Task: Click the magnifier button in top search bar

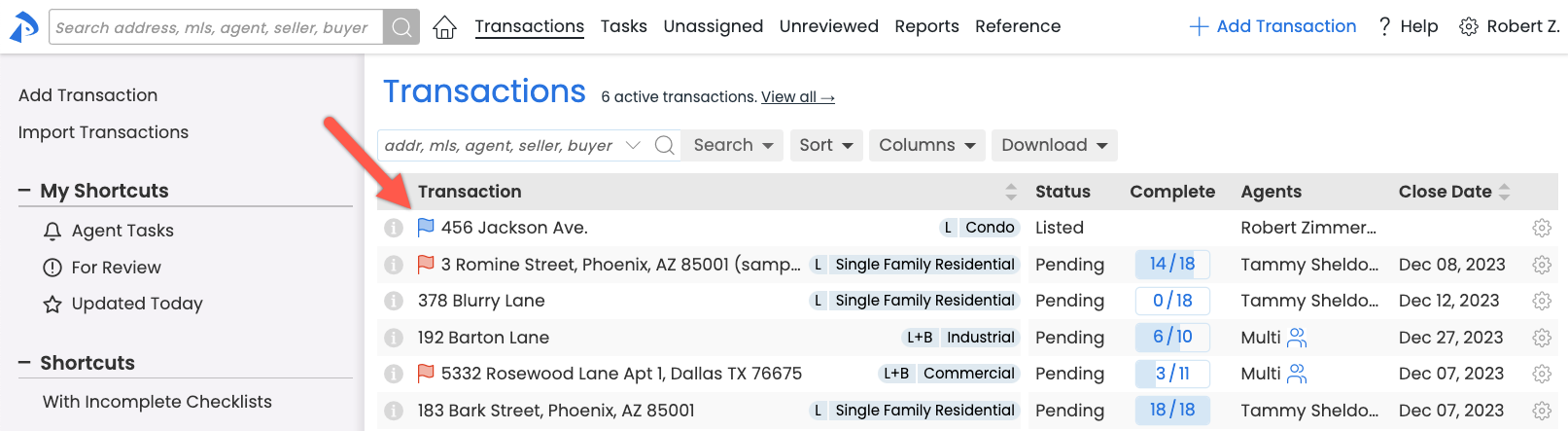Action: (401, 27)
